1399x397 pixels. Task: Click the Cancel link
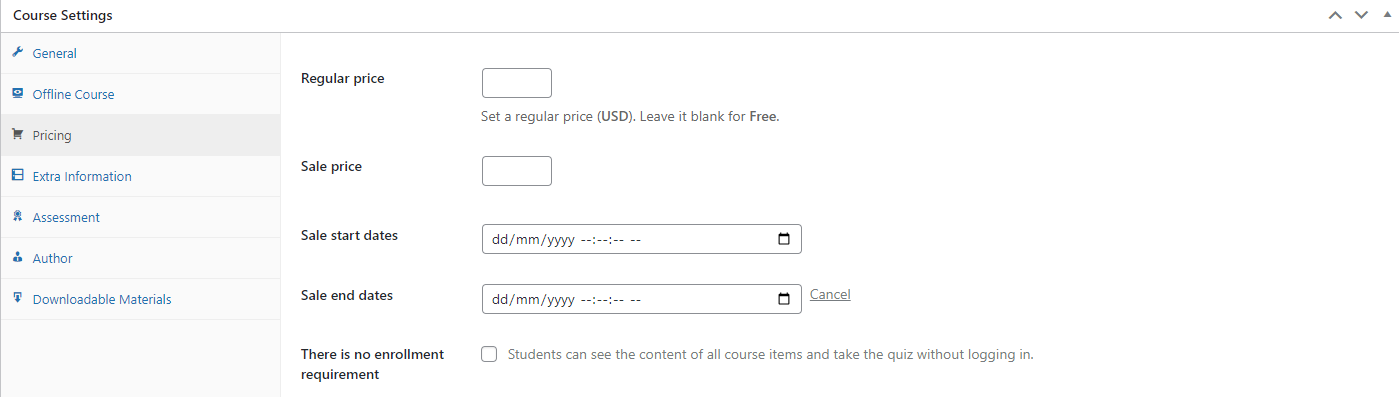point(830,294)
